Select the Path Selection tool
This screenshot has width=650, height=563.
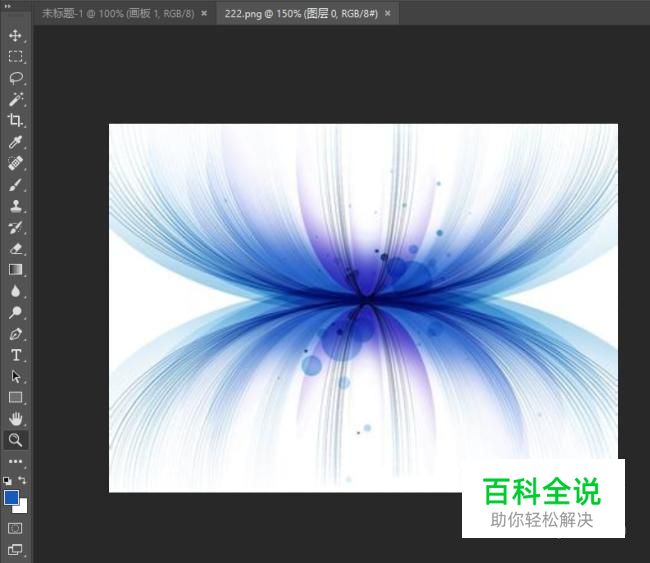tap(15, 376)
